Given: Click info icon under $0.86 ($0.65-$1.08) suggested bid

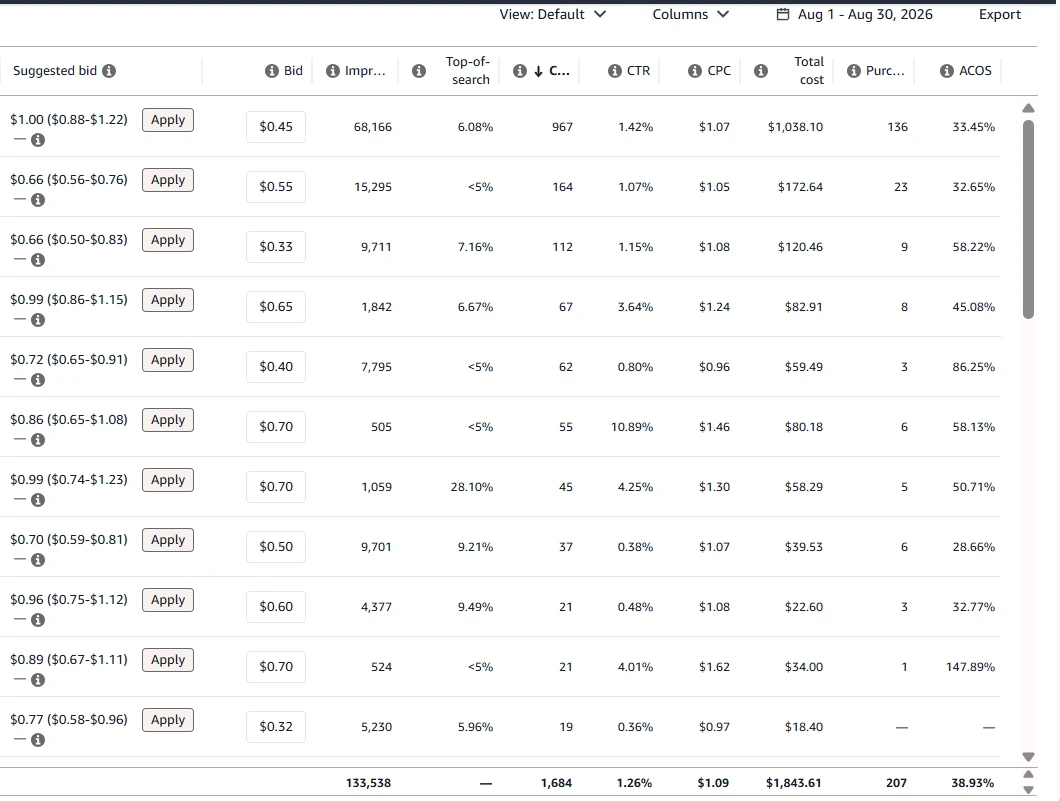Looking at the screenshot, I should click(39, 440).
